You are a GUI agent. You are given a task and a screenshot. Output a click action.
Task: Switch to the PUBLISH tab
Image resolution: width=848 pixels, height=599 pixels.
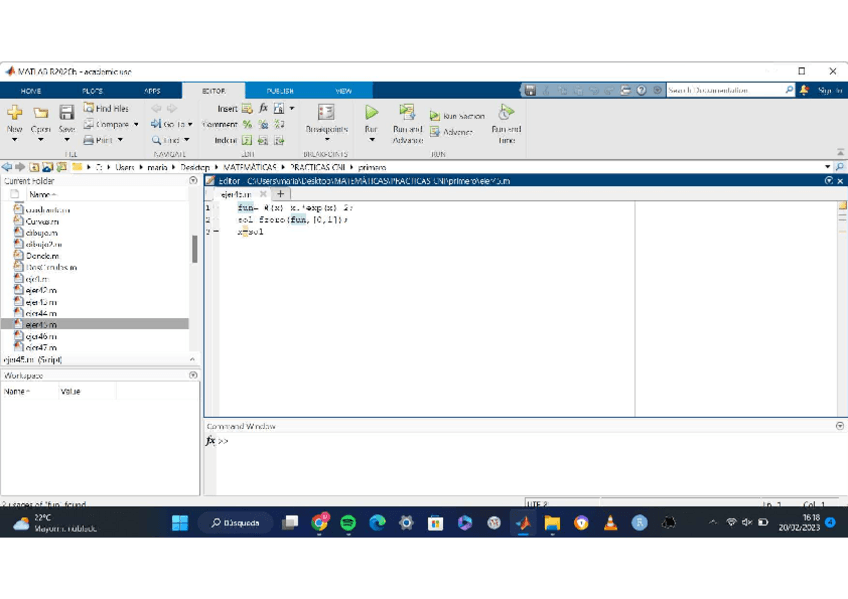pyautogui.click(x=280, y=90)
